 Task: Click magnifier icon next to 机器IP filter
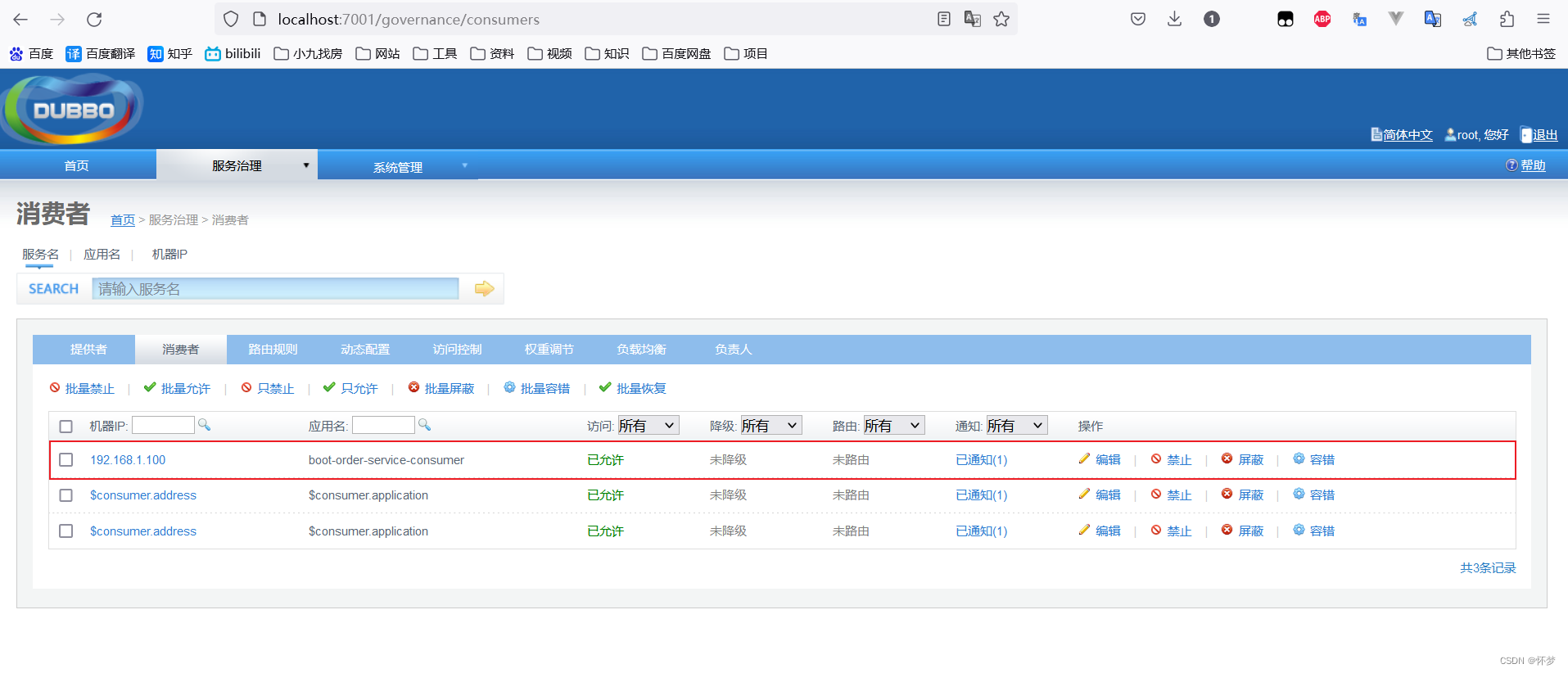click(x=205, y=425)
